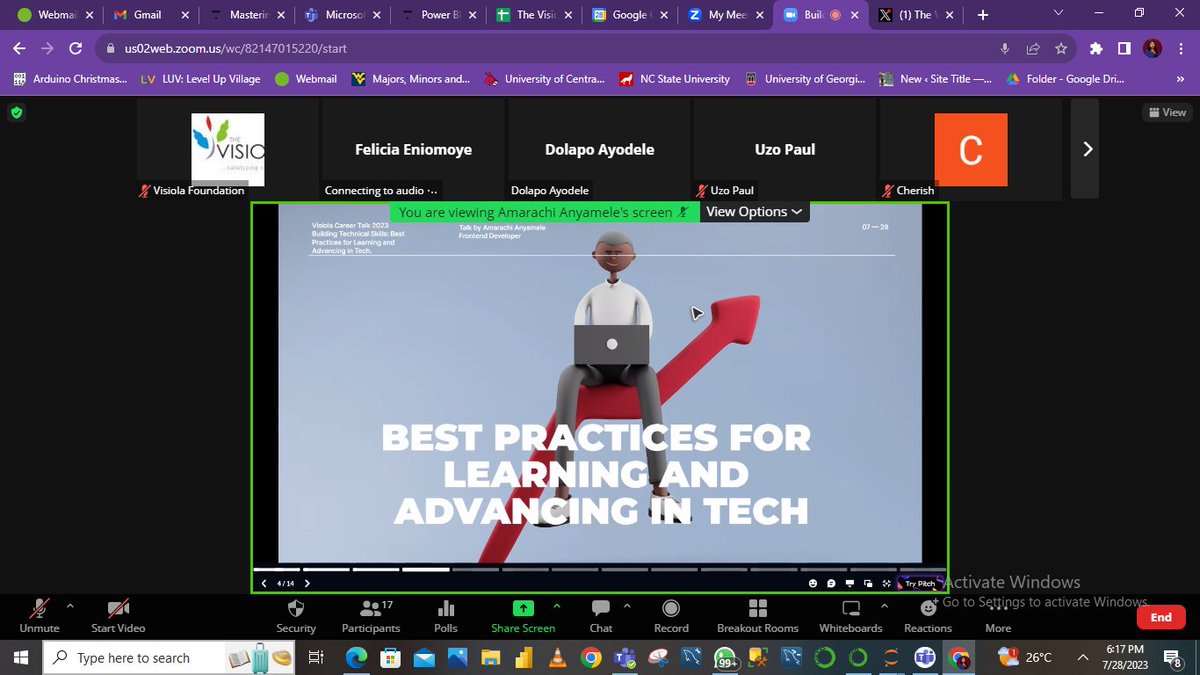
Task: Unmute the Zoom microphone
Action: pyautogui.click(x=39, y=616)
